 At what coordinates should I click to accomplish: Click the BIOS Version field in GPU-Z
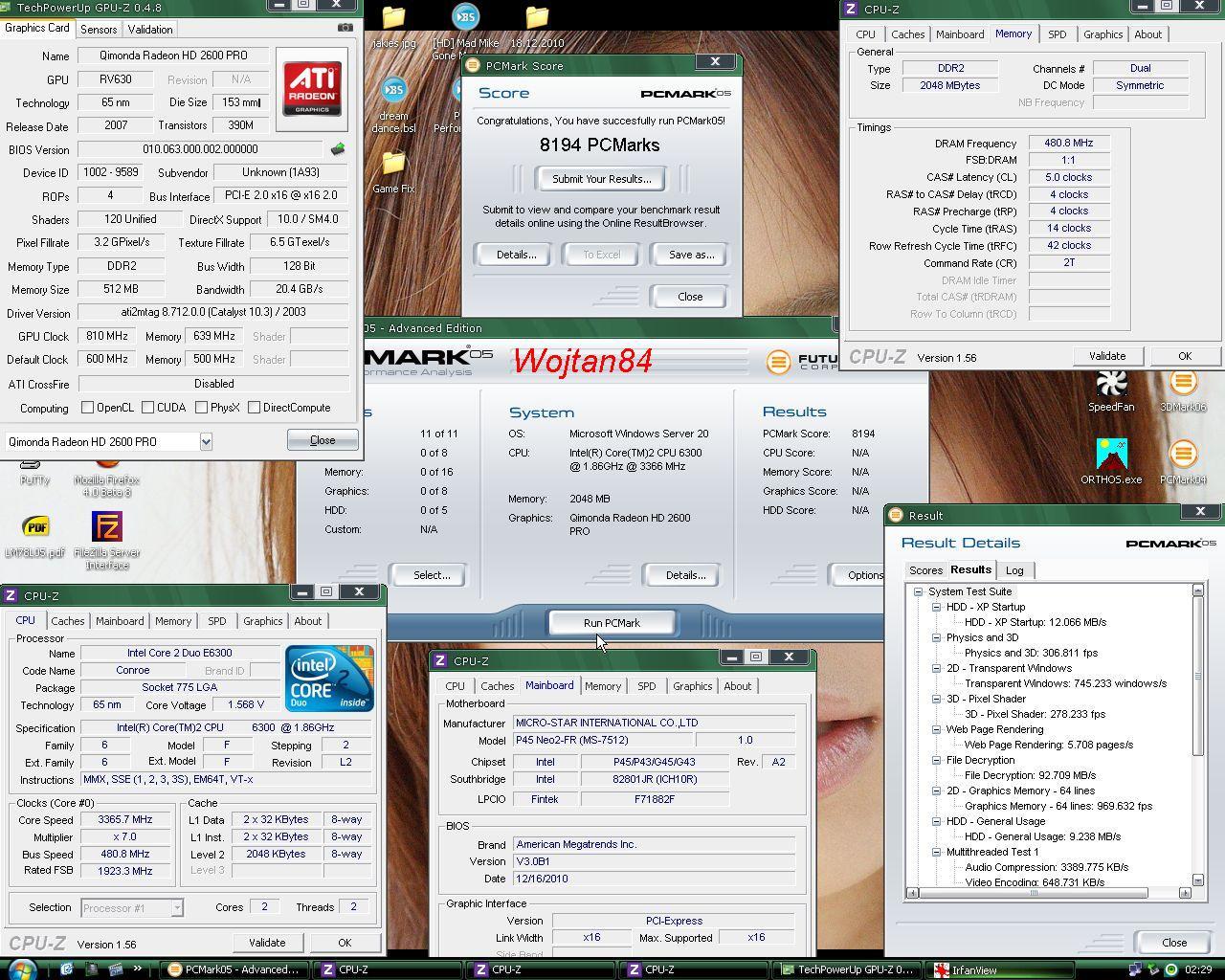(200, 149)
